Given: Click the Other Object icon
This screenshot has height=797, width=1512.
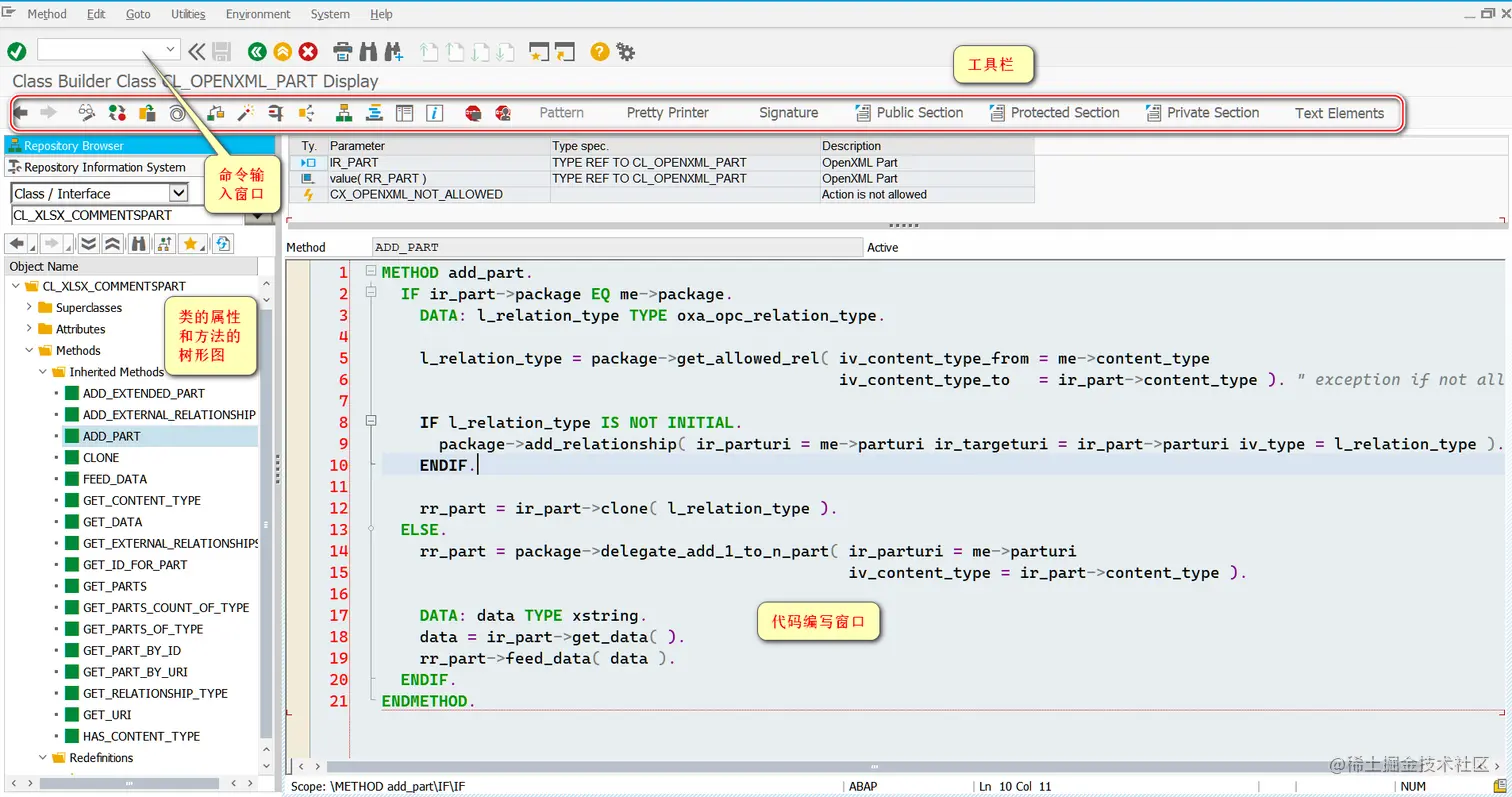Looking at the screenshot, I should coord(147,113).
